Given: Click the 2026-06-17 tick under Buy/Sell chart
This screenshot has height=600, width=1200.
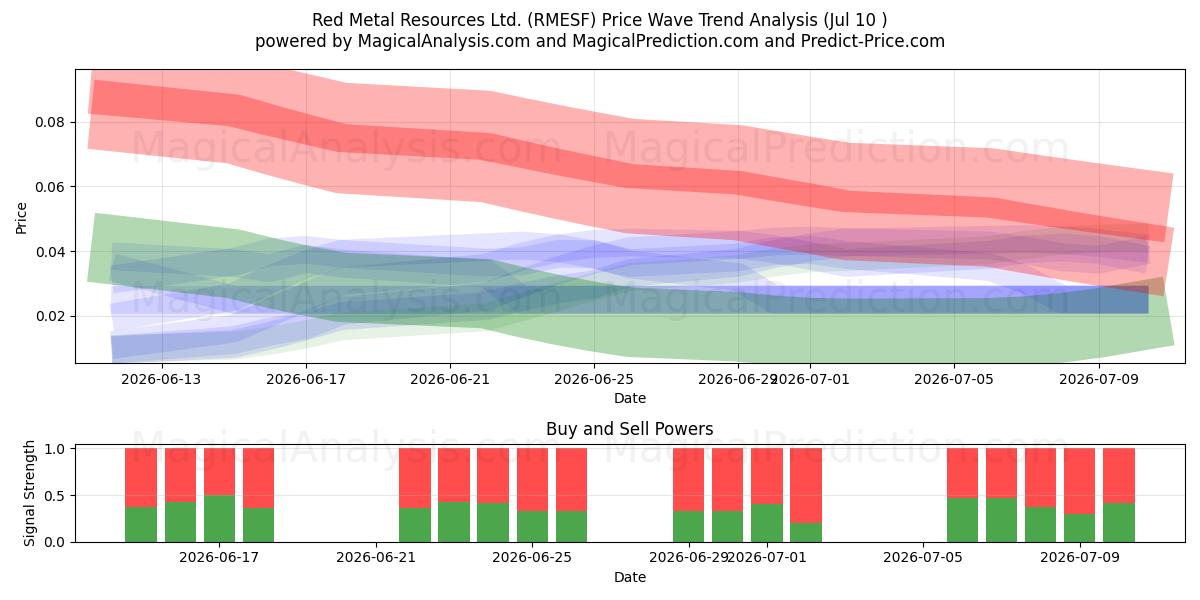Looking at the screenshot, I should 219,558.
